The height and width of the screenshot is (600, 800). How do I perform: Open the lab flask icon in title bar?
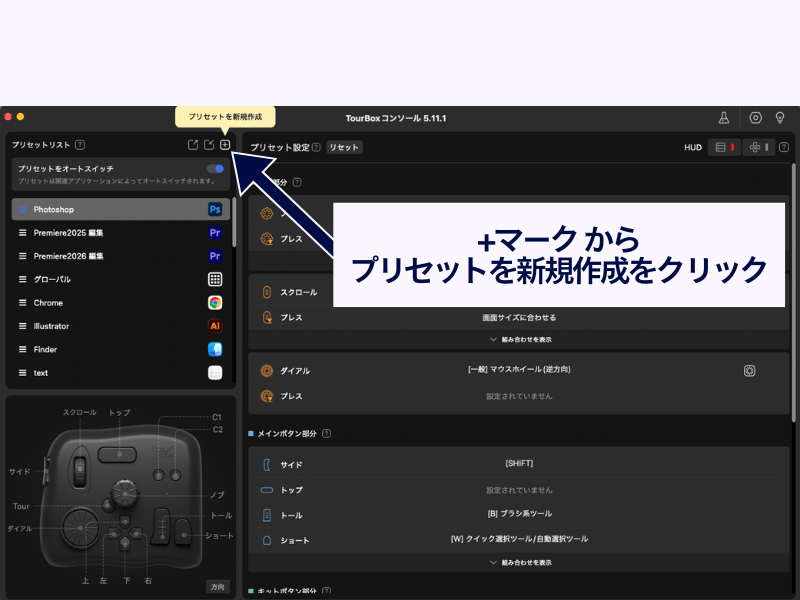pyautogui.click(x=724, y=118)
